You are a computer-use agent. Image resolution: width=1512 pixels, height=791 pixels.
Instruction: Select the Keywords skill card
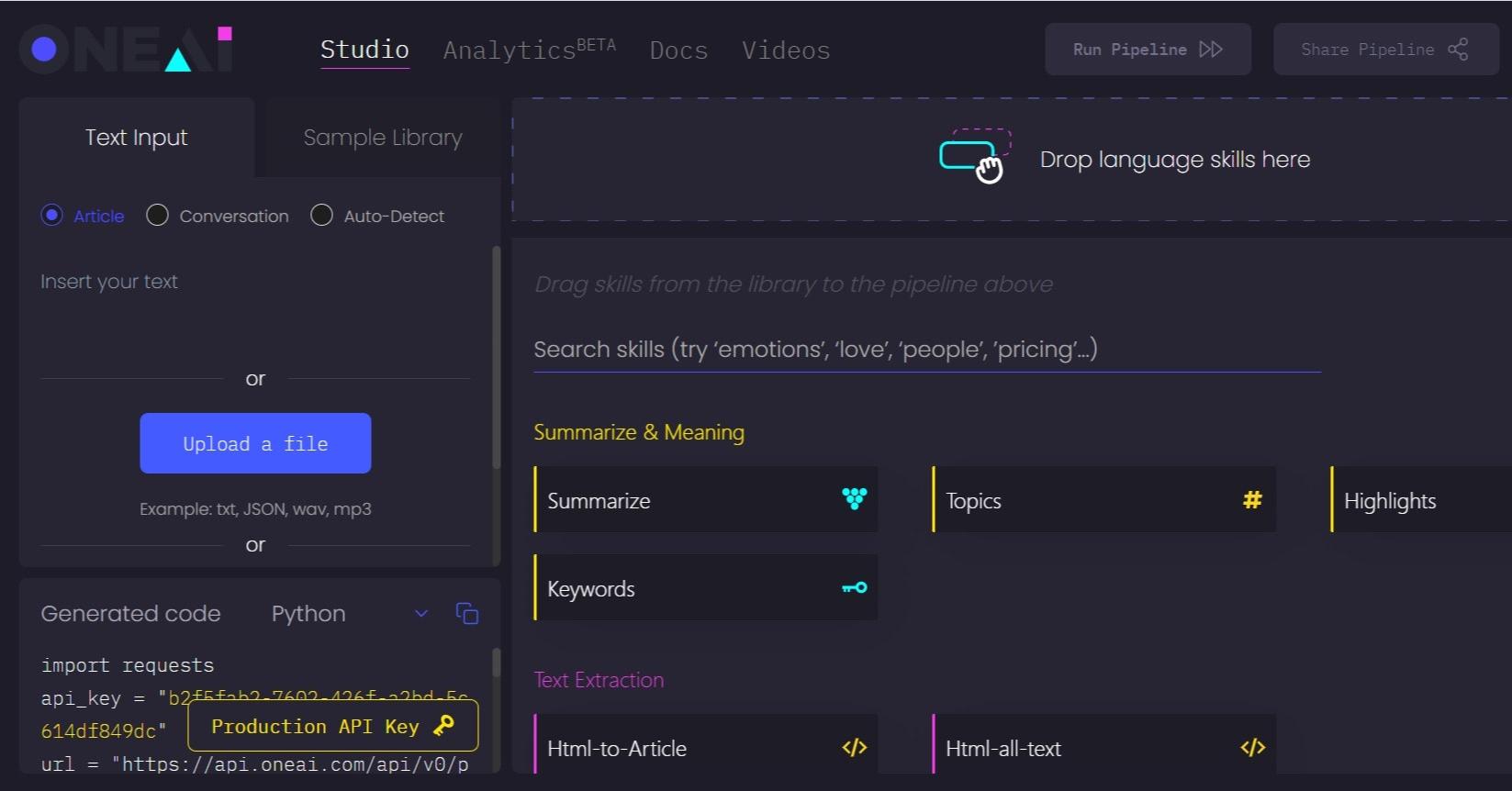coord(706,588)
